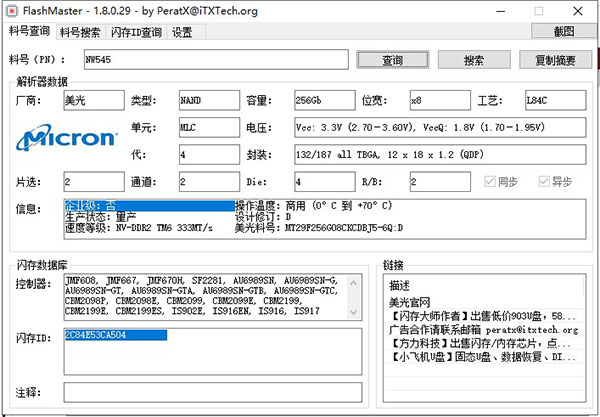Click the 类型 field showing NAND
600x417 pixels.
[209, 100]
